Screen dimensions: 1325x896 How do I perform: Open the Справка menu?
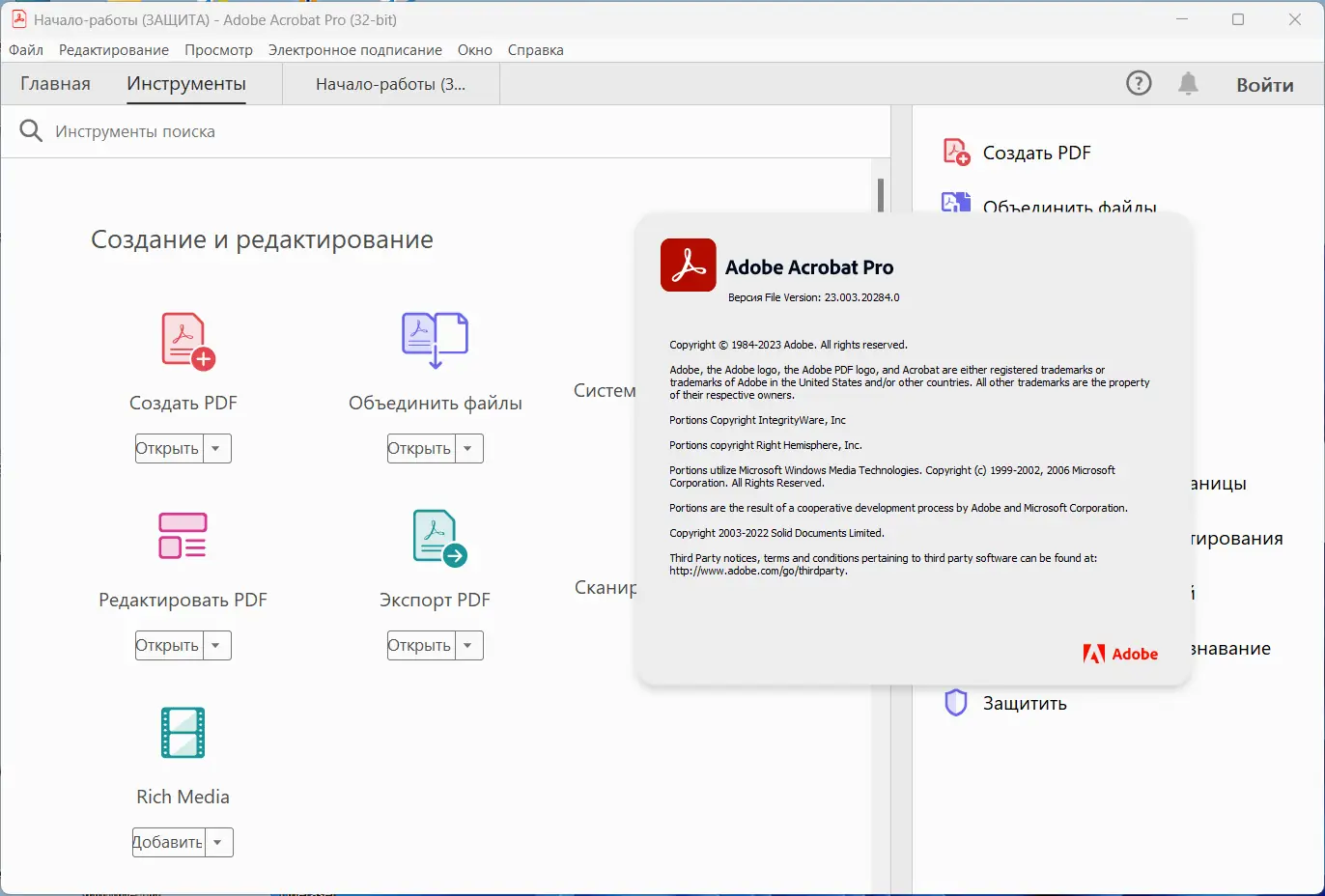point(536,50)
